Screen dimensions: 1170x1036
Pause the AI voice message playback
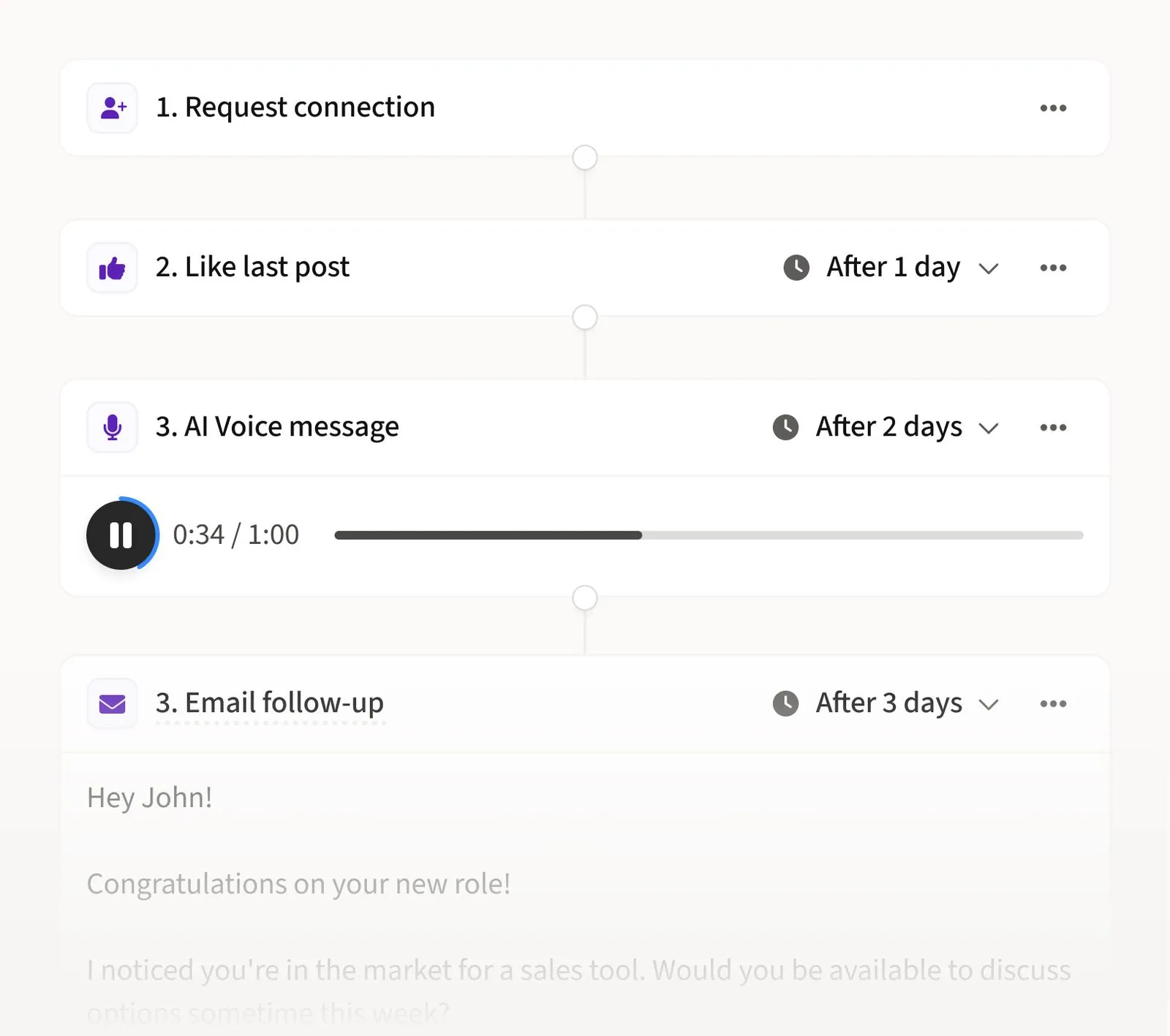(121, 535)
